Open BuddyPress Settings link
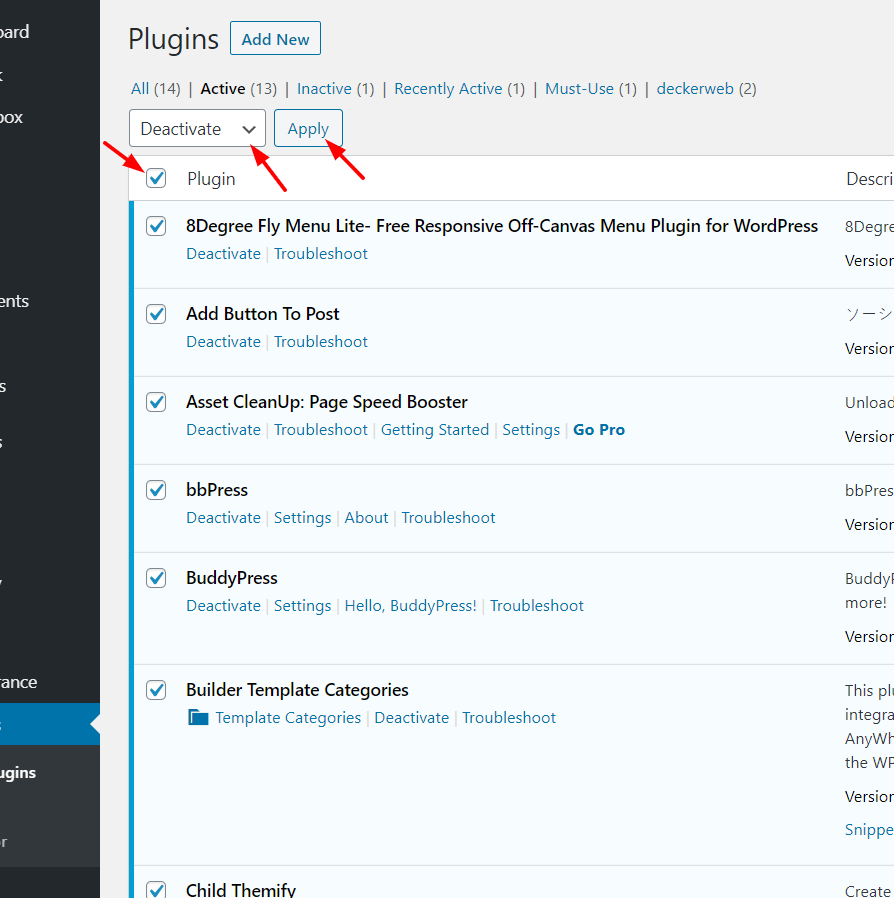Viewport: 894px width, 898px height. (302, 606)
